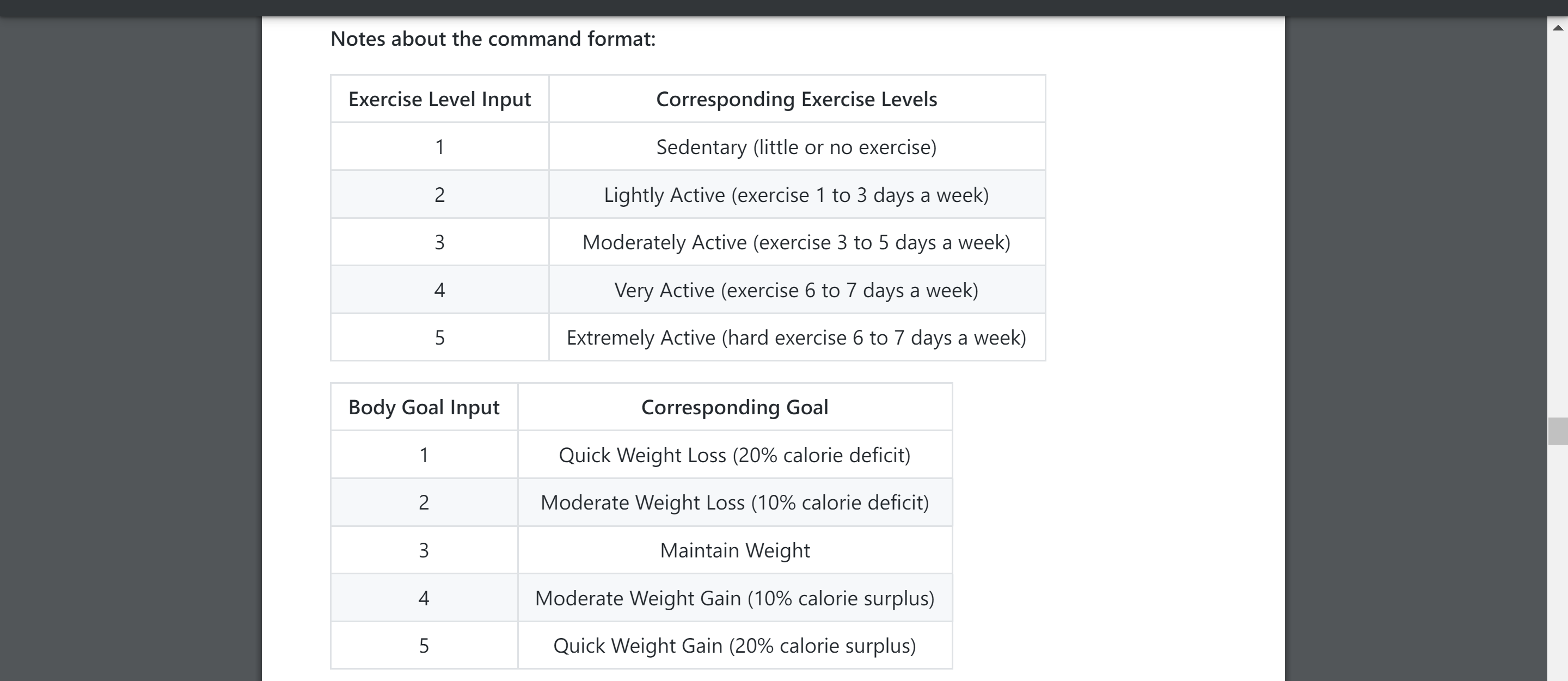
Task: Click the vertical scrollbar thumb
Action: tap(1558, 431)
